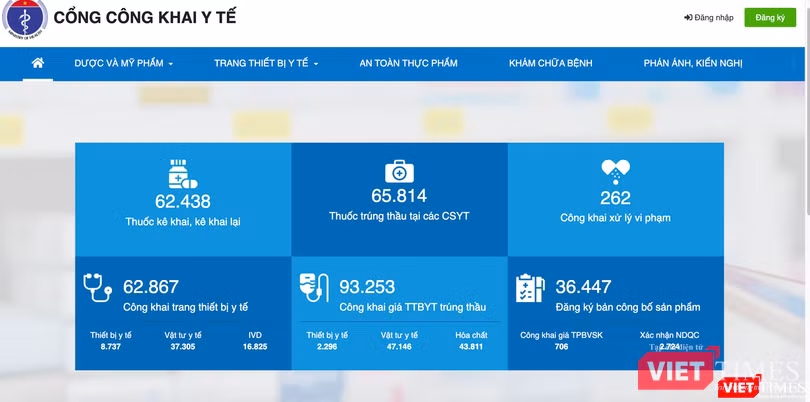Open Công khai trang thiết bị y tế
The width and height of the screenshot is (810, 402).
[x=185, y=307]
